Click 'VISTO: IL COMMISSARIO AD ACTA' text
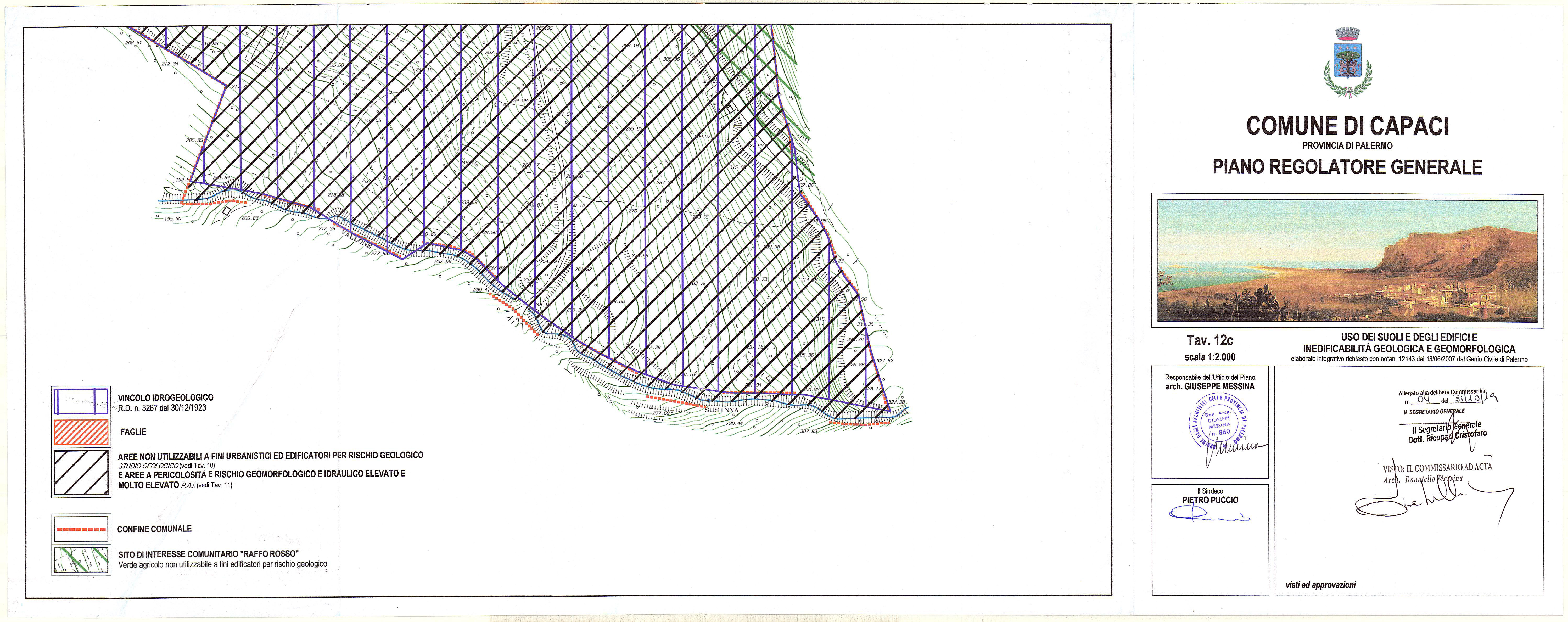Viewport: 1568px width, 622px height. (1438, 468)
